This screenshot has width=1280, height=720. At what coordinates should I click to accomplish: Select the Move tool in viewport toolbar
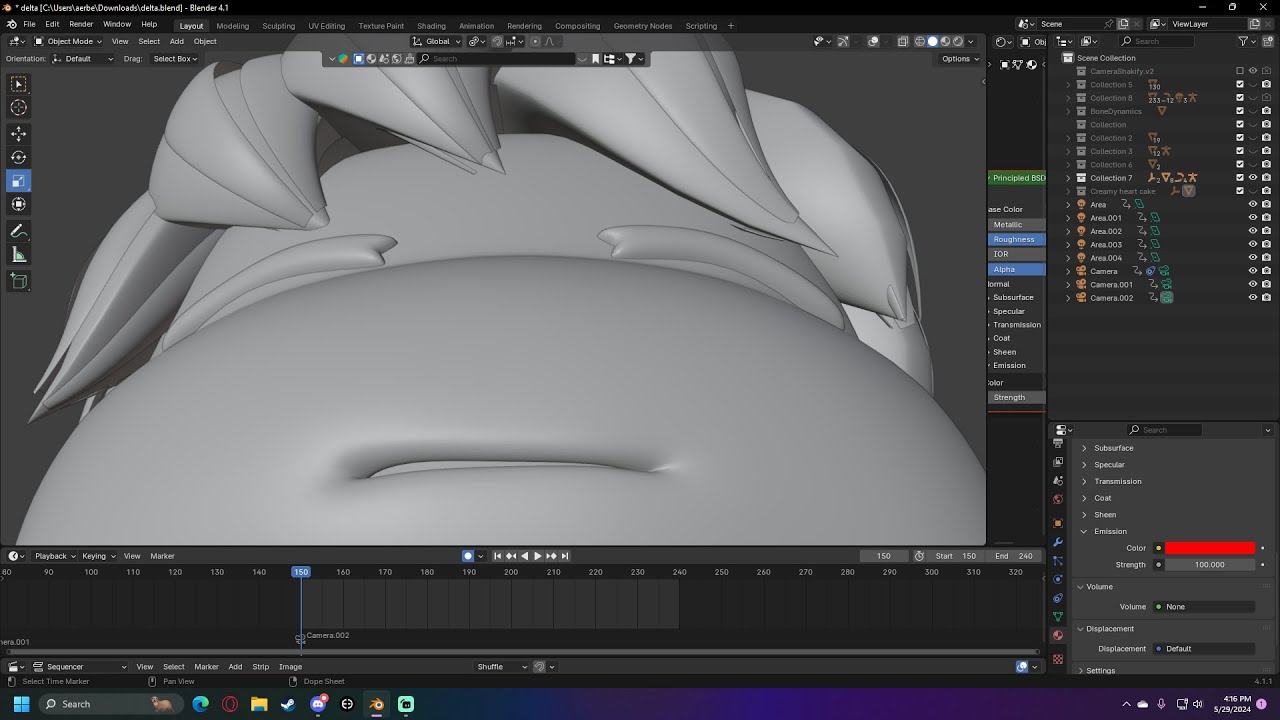tap(19, 133)
